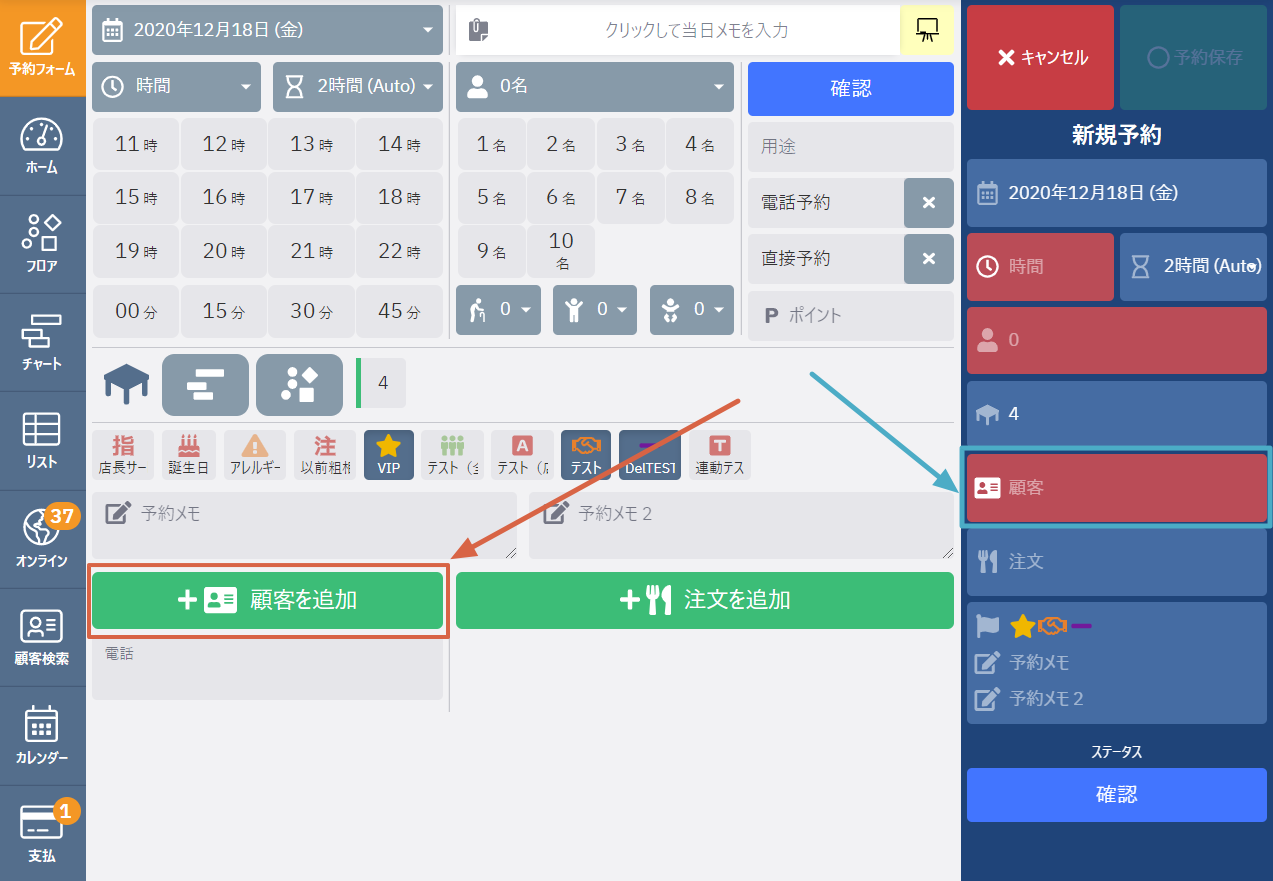Open the date dropdown 2020年12月18日

click(x=267, y=30)
